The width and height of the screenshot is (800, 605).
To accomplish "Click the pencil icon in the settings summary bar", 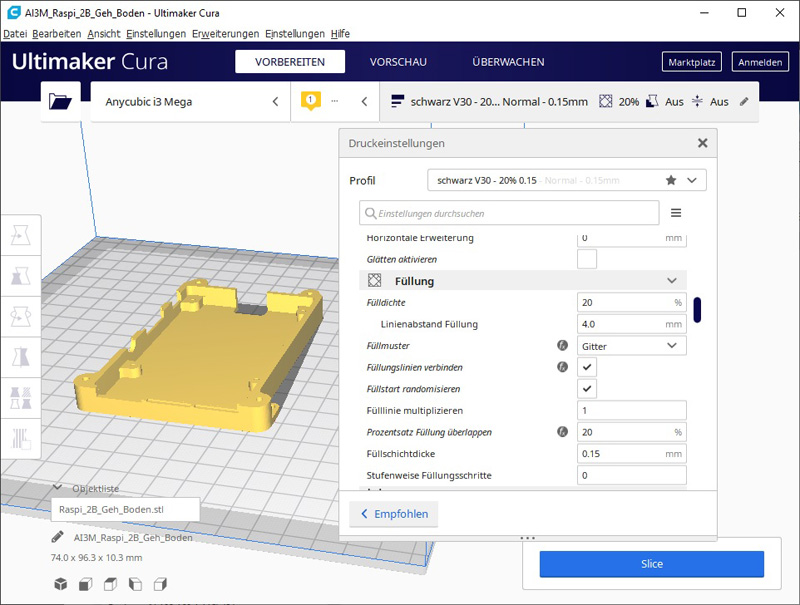I will tap(744, 102).
